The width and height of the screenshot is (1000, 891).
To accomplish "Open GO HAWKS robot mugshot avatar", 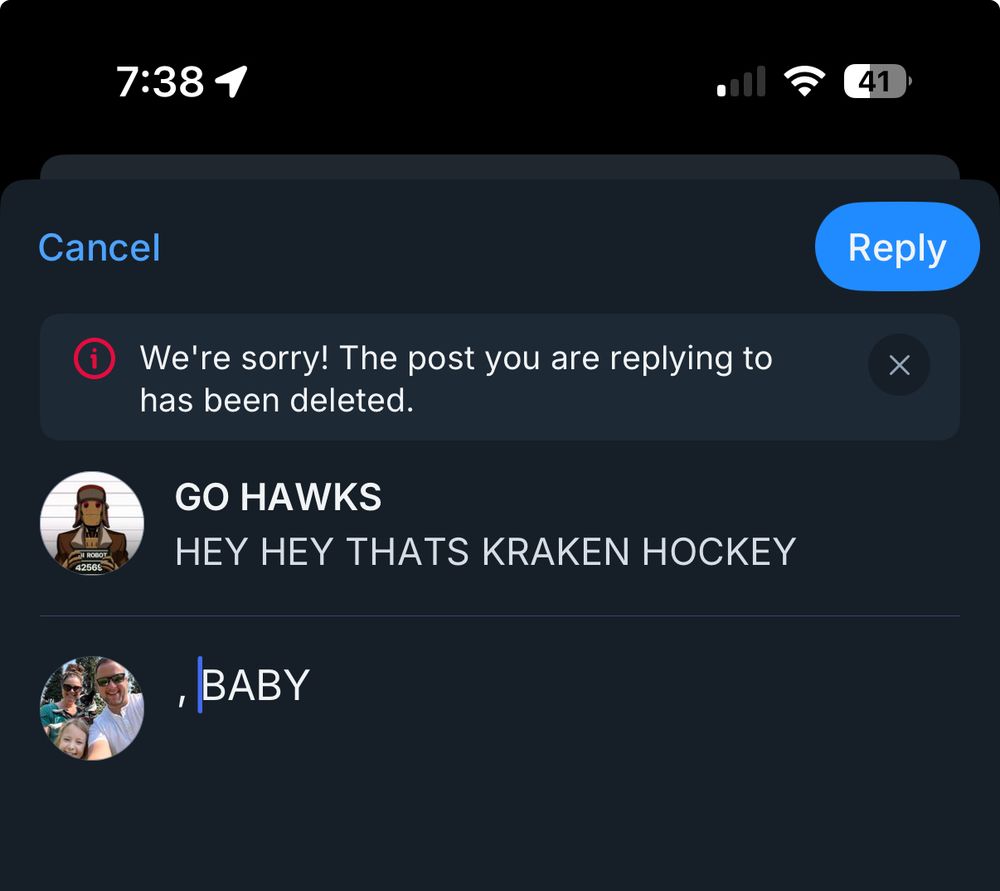I will pyautogui.click(x=92, y=524).
